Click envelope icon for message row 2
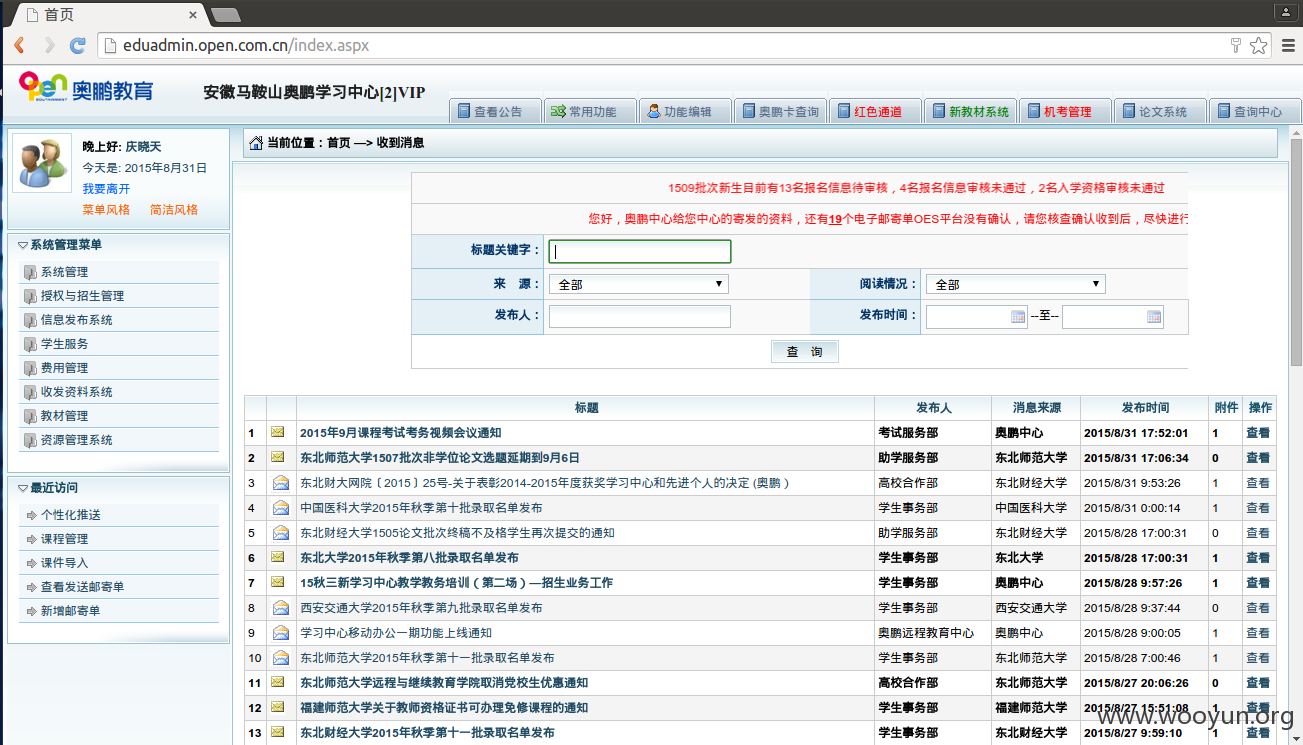The image size is (1303, 745). coord(278,457)
